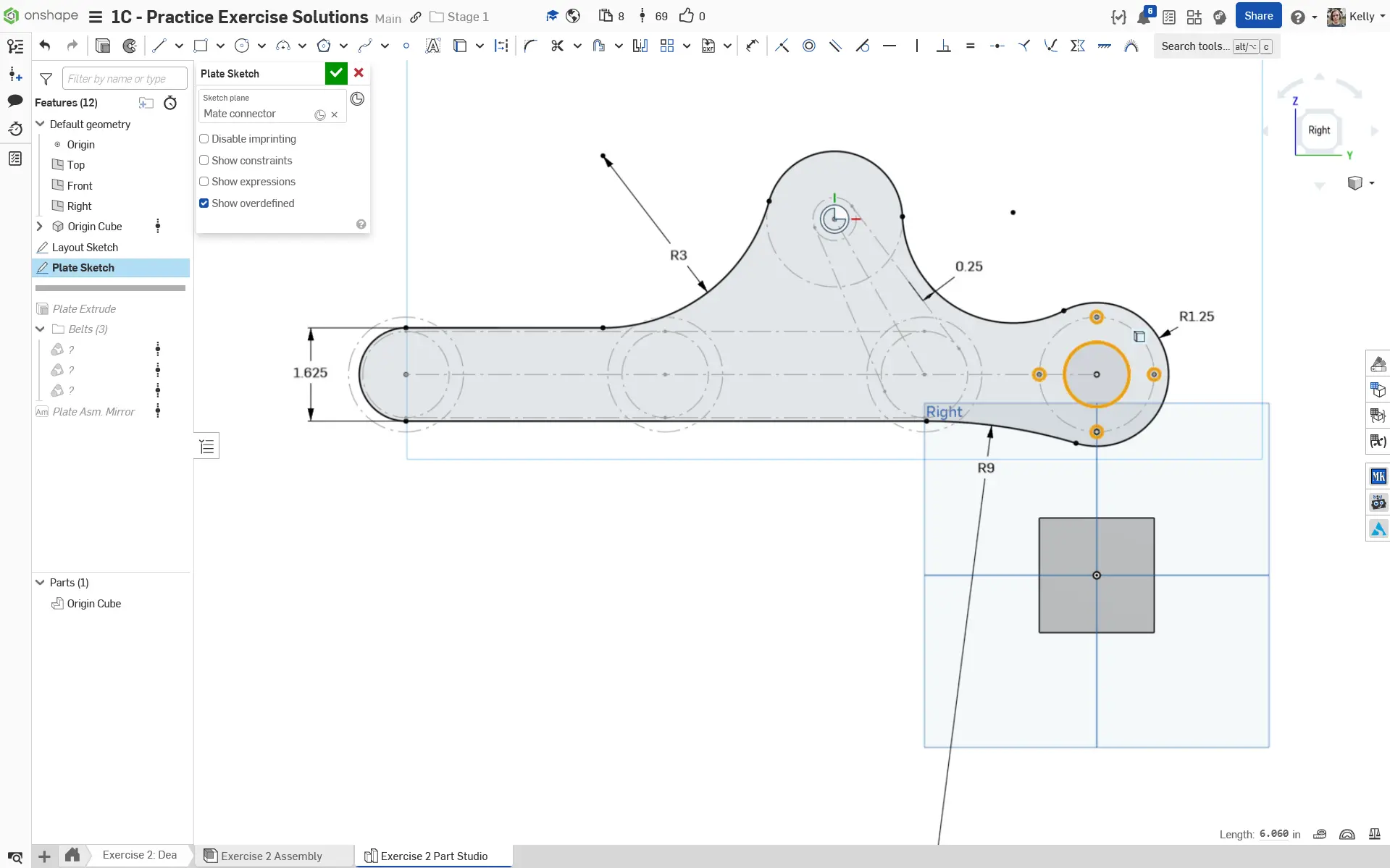Select the Line sketch tool
Screen dimensions: 1390x868
(159, 46)
